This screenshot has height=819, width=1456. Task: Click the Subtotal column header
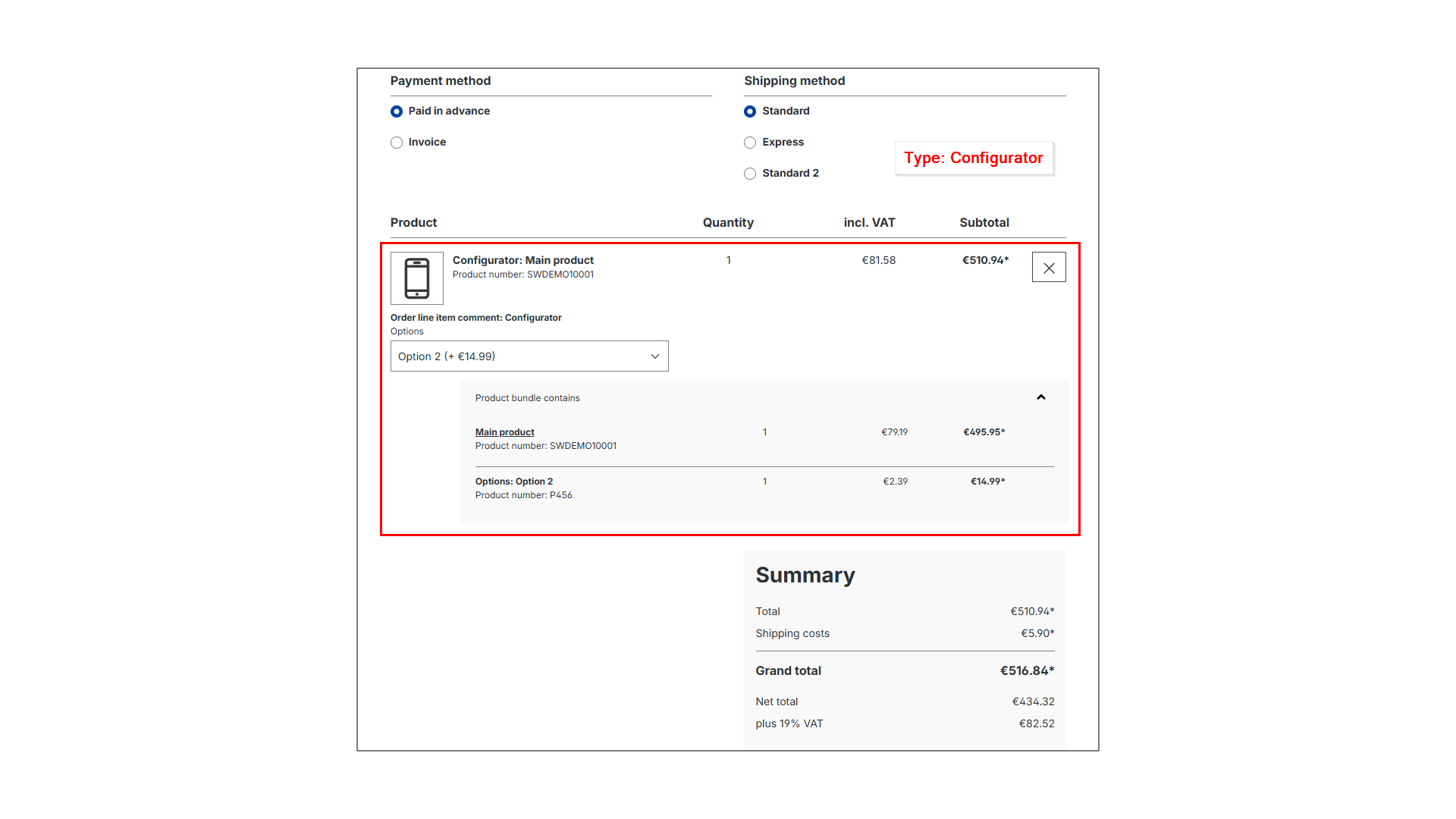coord(984,222)
